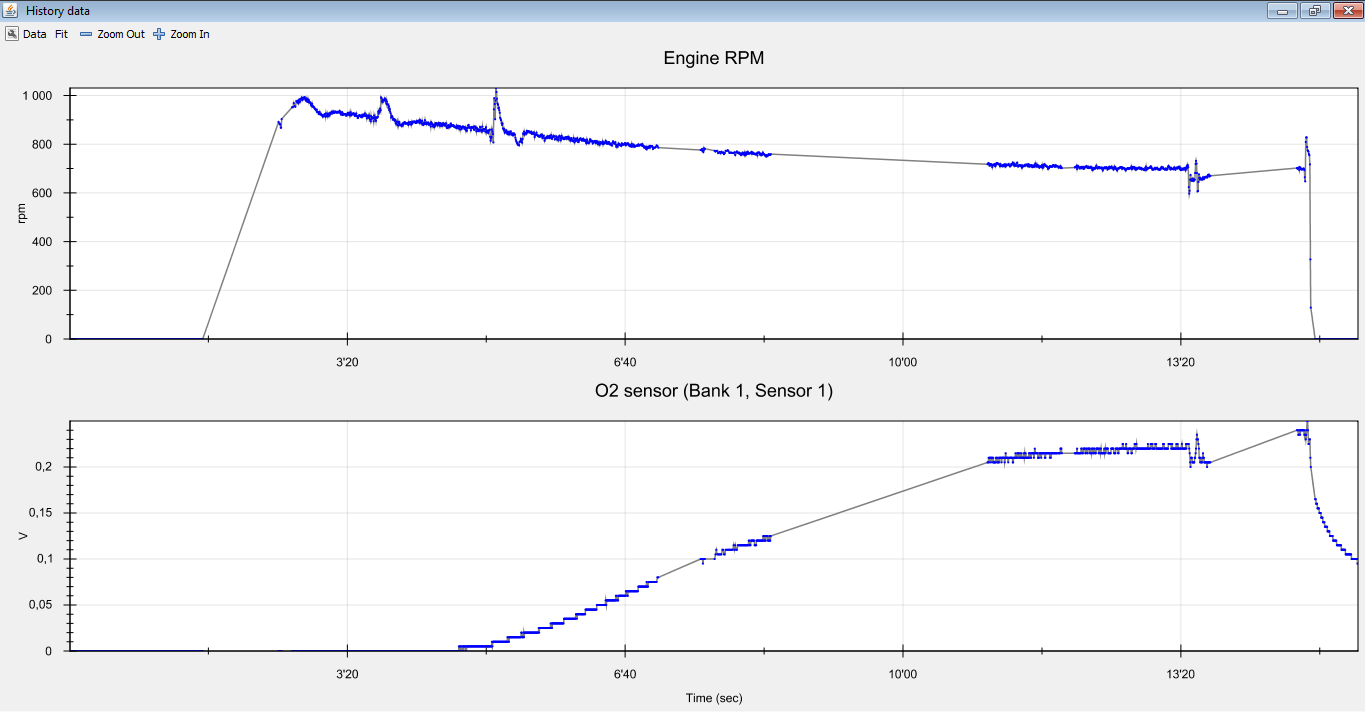Click the 10'00 time label under Engine RPM chart
The width and height of the screenshot is (1365, 712).
click(x=902, y=362)
